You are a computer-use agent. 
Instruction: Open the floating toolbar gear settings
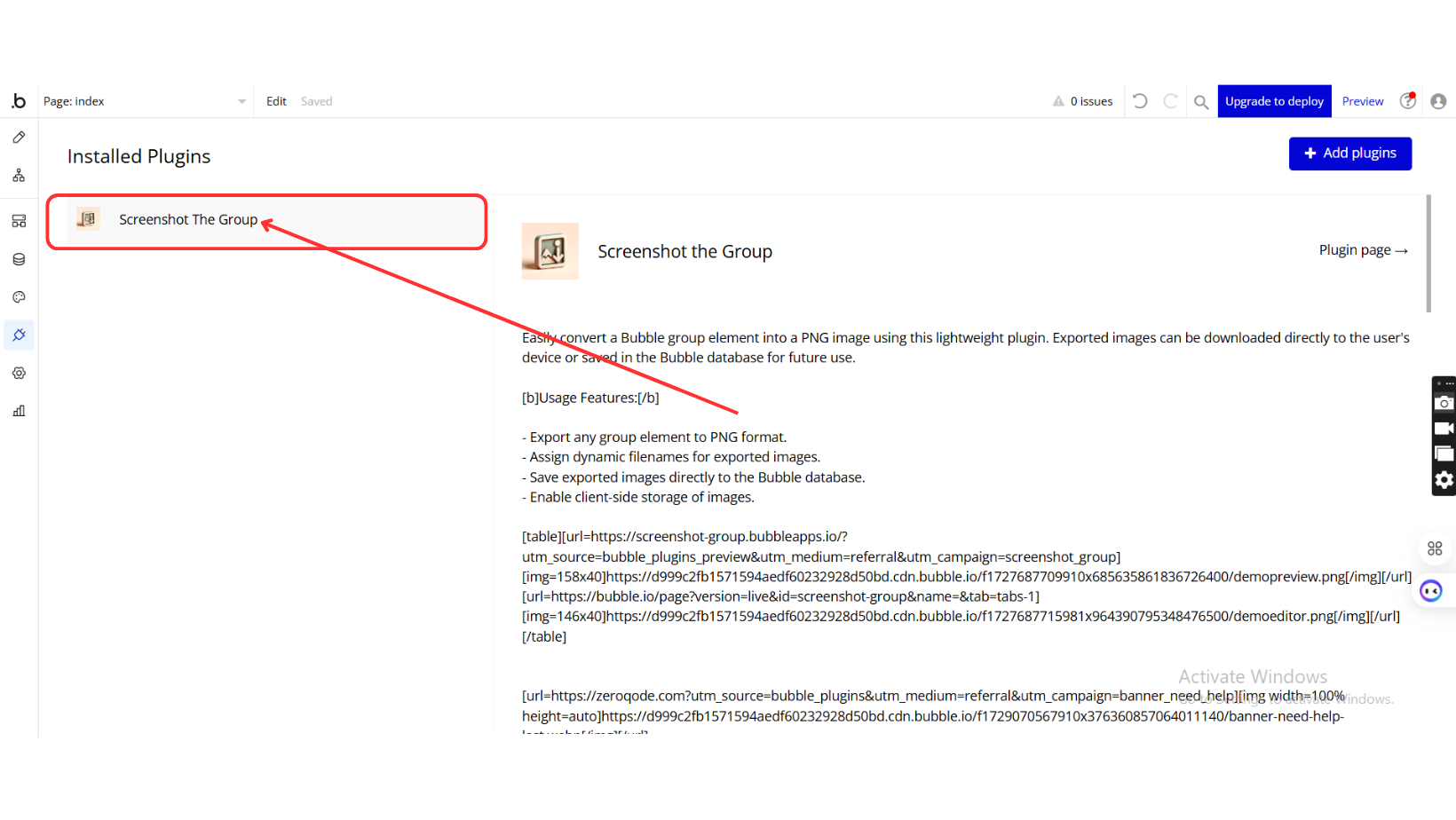1444,480
